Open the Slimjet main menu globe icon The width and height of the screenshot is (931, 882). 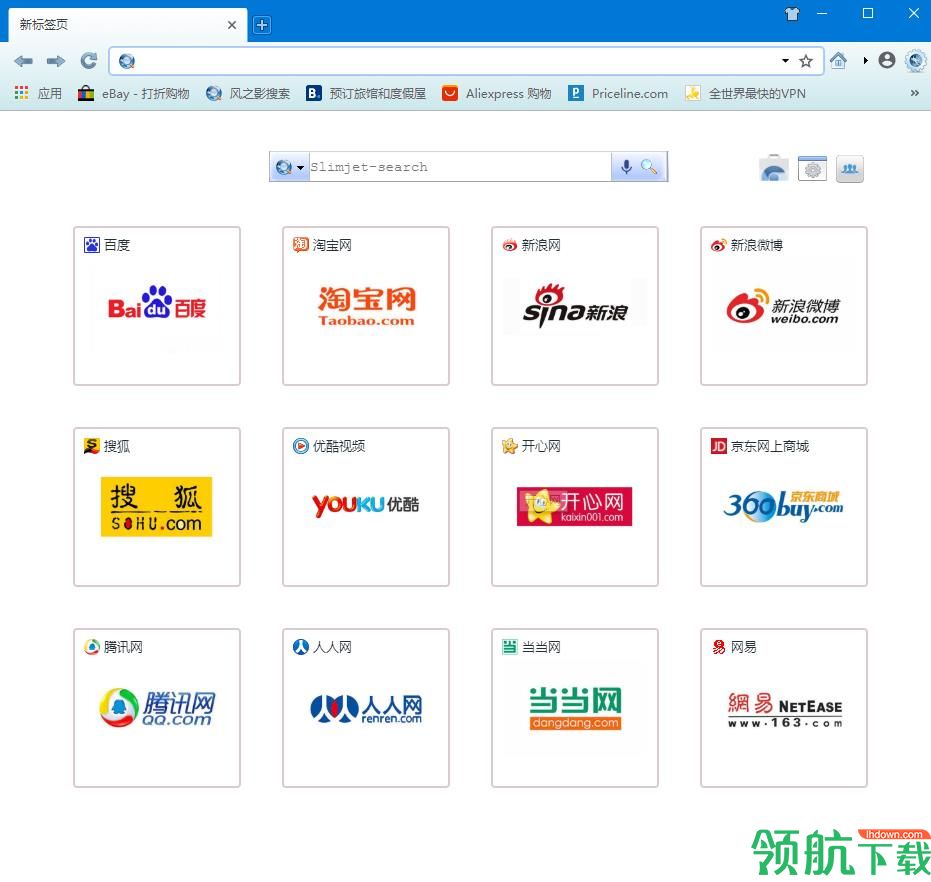[x=915, y=61]
